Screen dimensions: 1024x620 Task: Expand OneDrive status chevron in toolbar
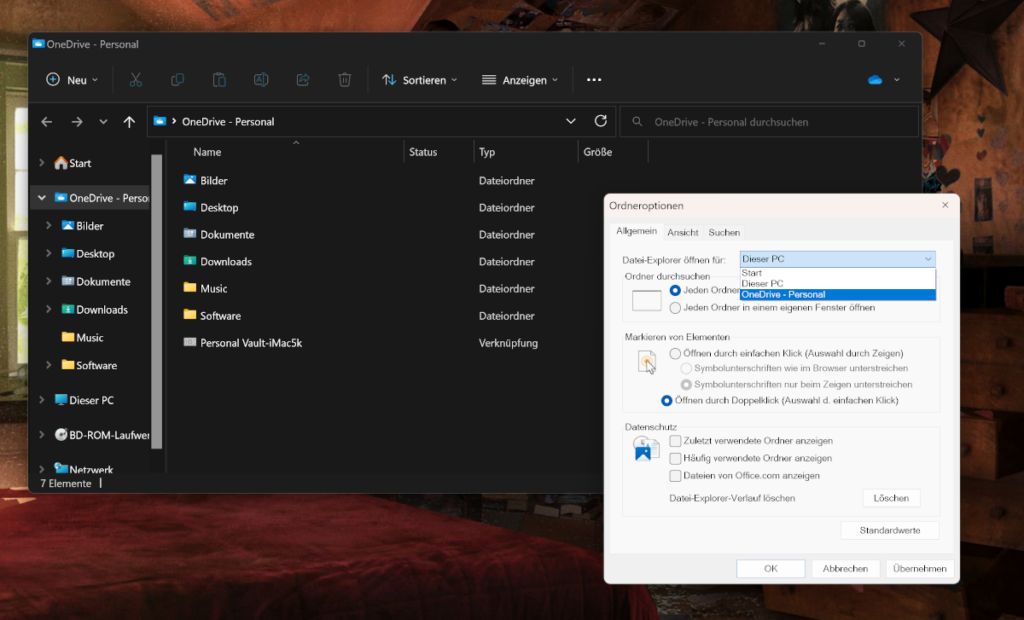click(x=897, y=80)
